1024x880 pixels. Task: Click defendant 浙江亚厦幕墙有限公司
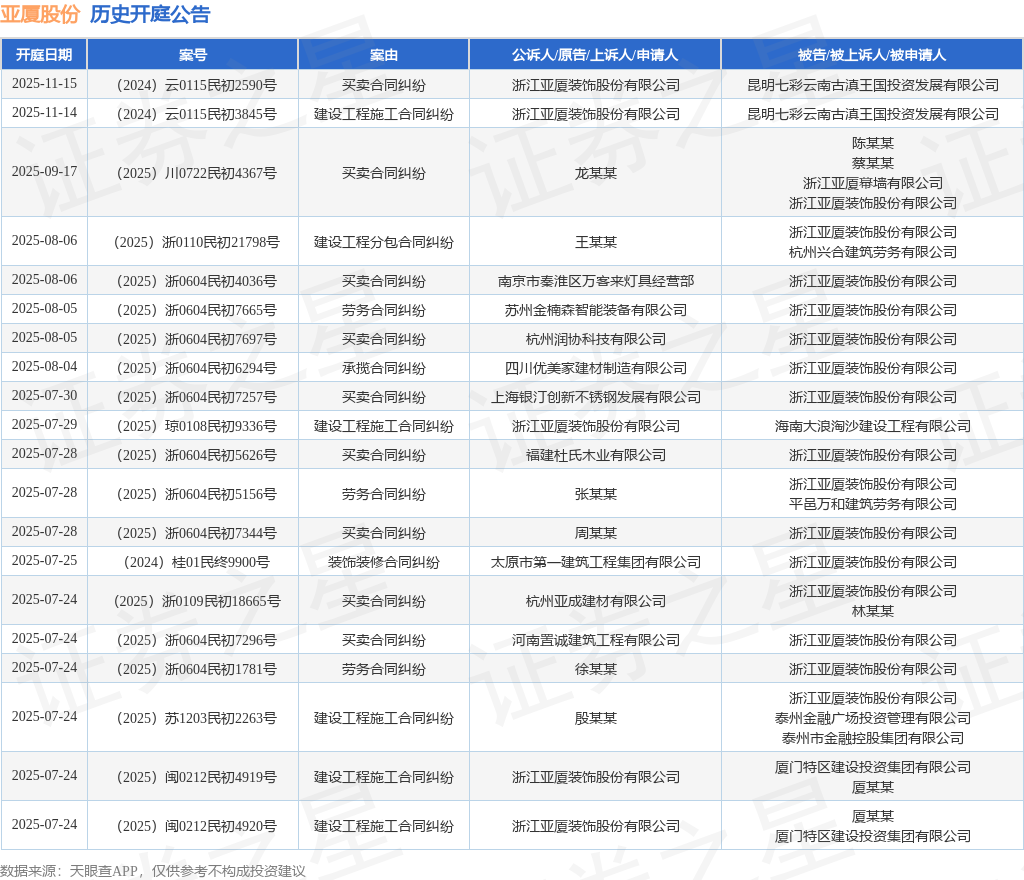(x=872, y=183)
